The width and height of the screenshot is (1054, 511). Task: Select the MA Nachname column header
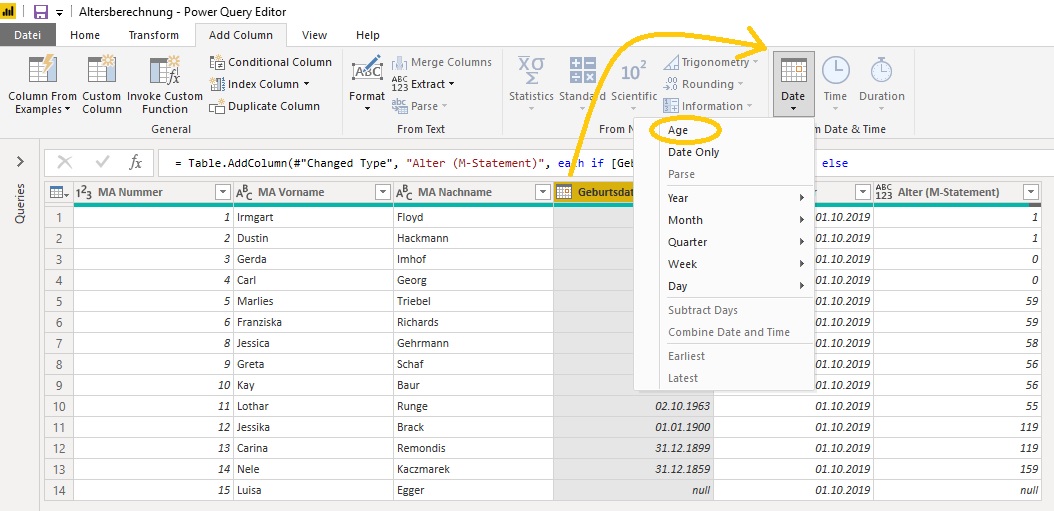[473, 192]
